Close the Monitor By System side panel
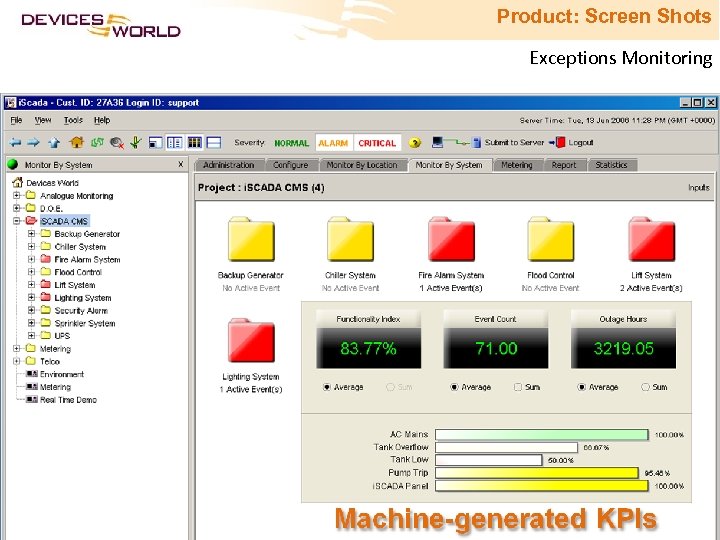The width and height of the screenshot is (720, 540). pos(180,164)
